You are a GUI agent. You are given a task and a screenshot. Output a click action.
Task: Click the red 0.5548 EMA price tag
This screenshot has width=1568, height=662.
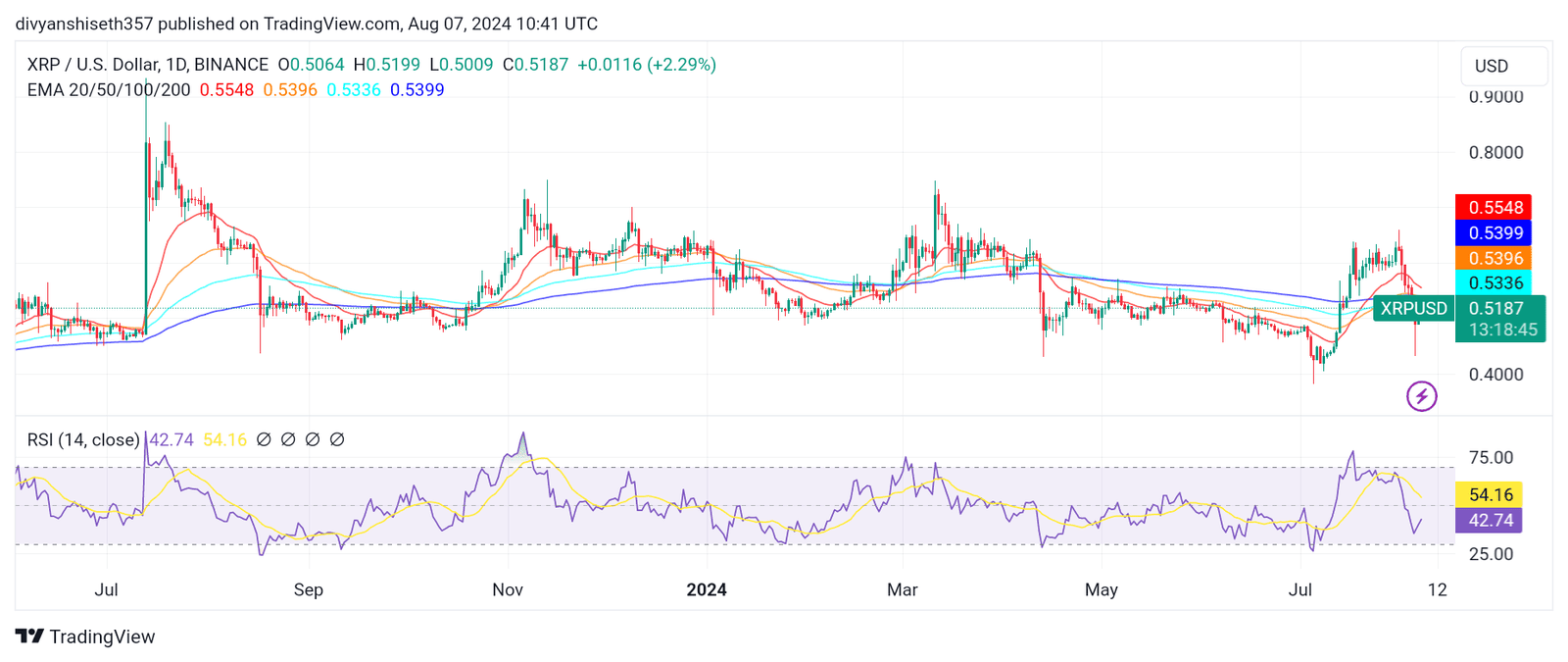[1494, 208]
